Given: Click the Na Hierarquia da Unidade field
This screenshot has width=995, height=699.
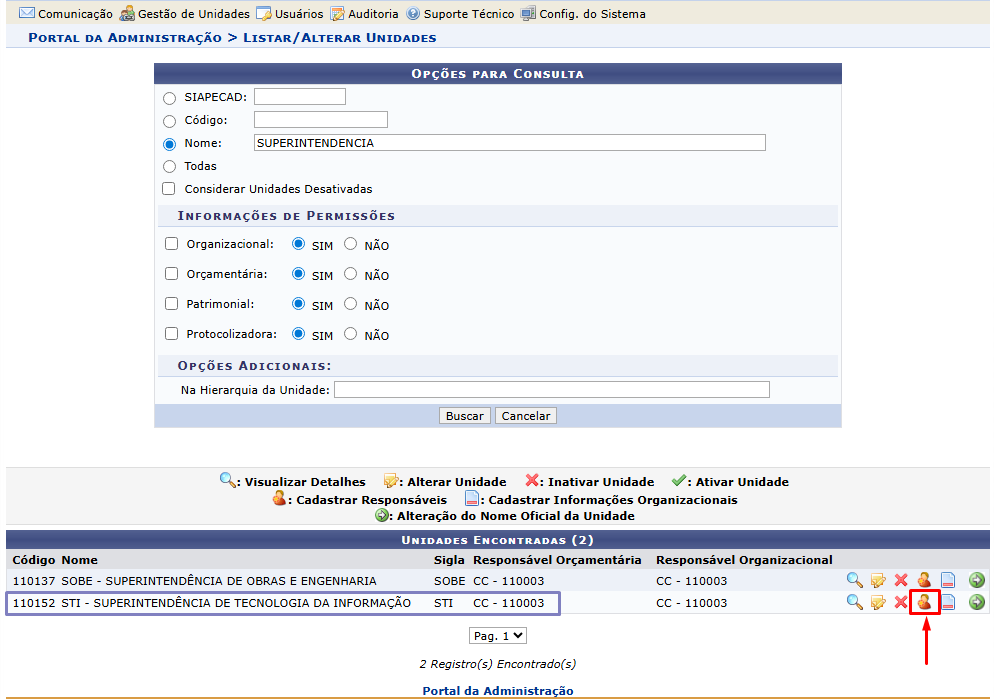Looking at the screenshot, I should [551, 390].
